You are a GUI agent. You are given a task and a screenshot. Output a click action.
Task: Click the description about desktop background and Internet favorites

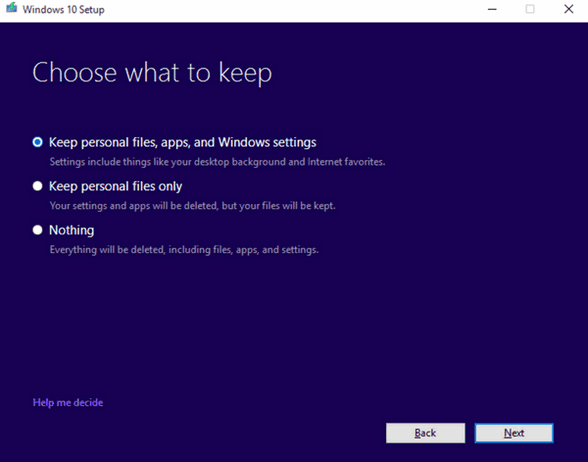218,162
